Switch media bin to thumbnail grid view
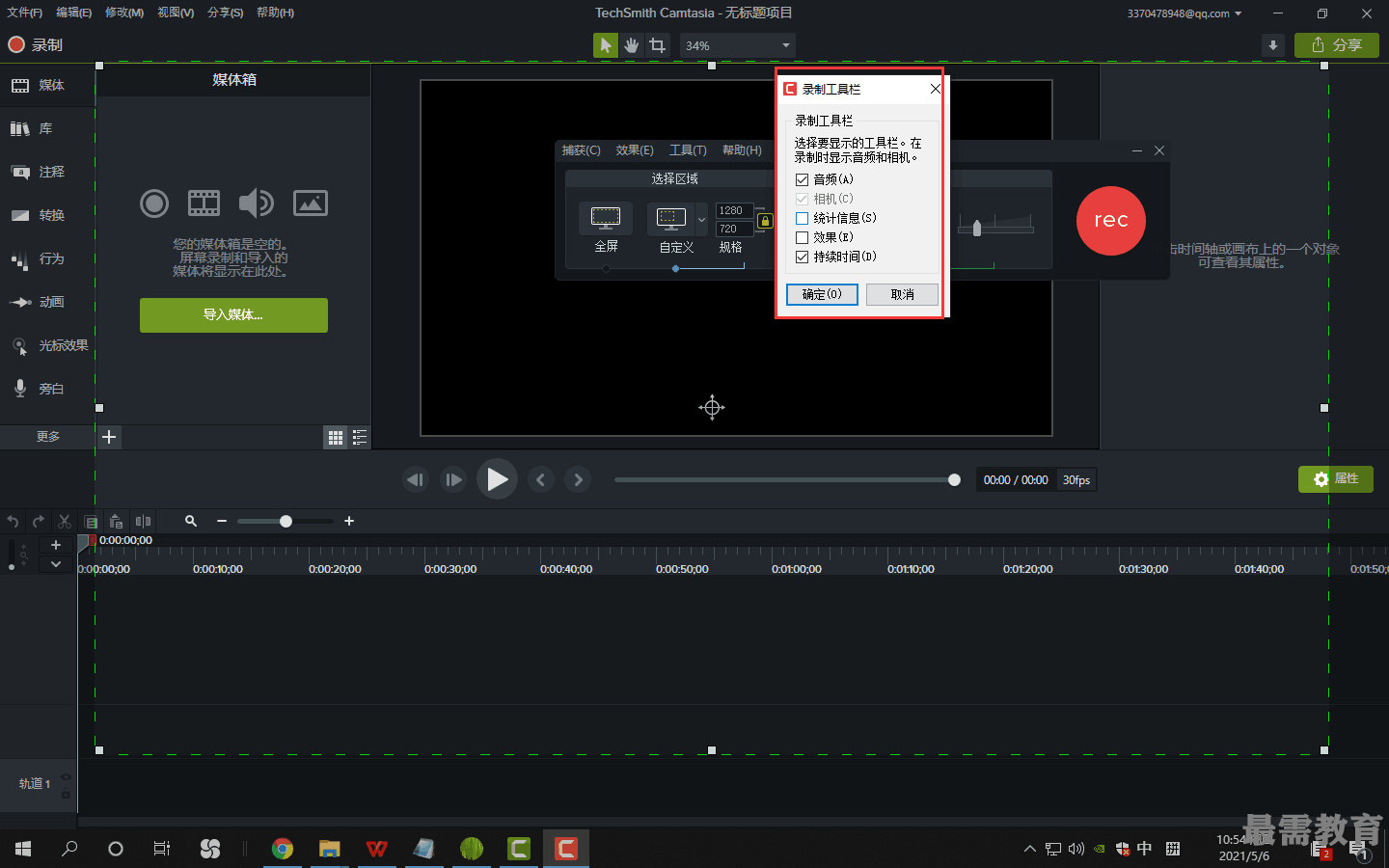 pos(336,438)
